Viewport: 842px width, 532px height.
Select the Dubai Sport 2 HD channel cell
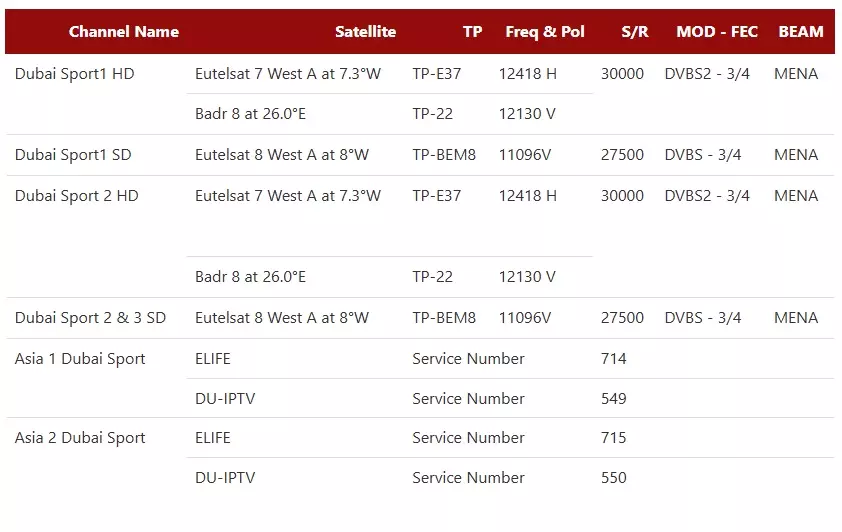[x=77, y=196]
